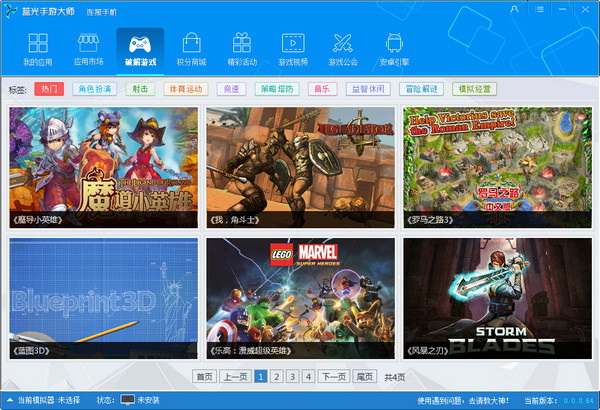Expand 当前模拟器 emulator selector arrow
600x410 pixels.
[10, 400]
